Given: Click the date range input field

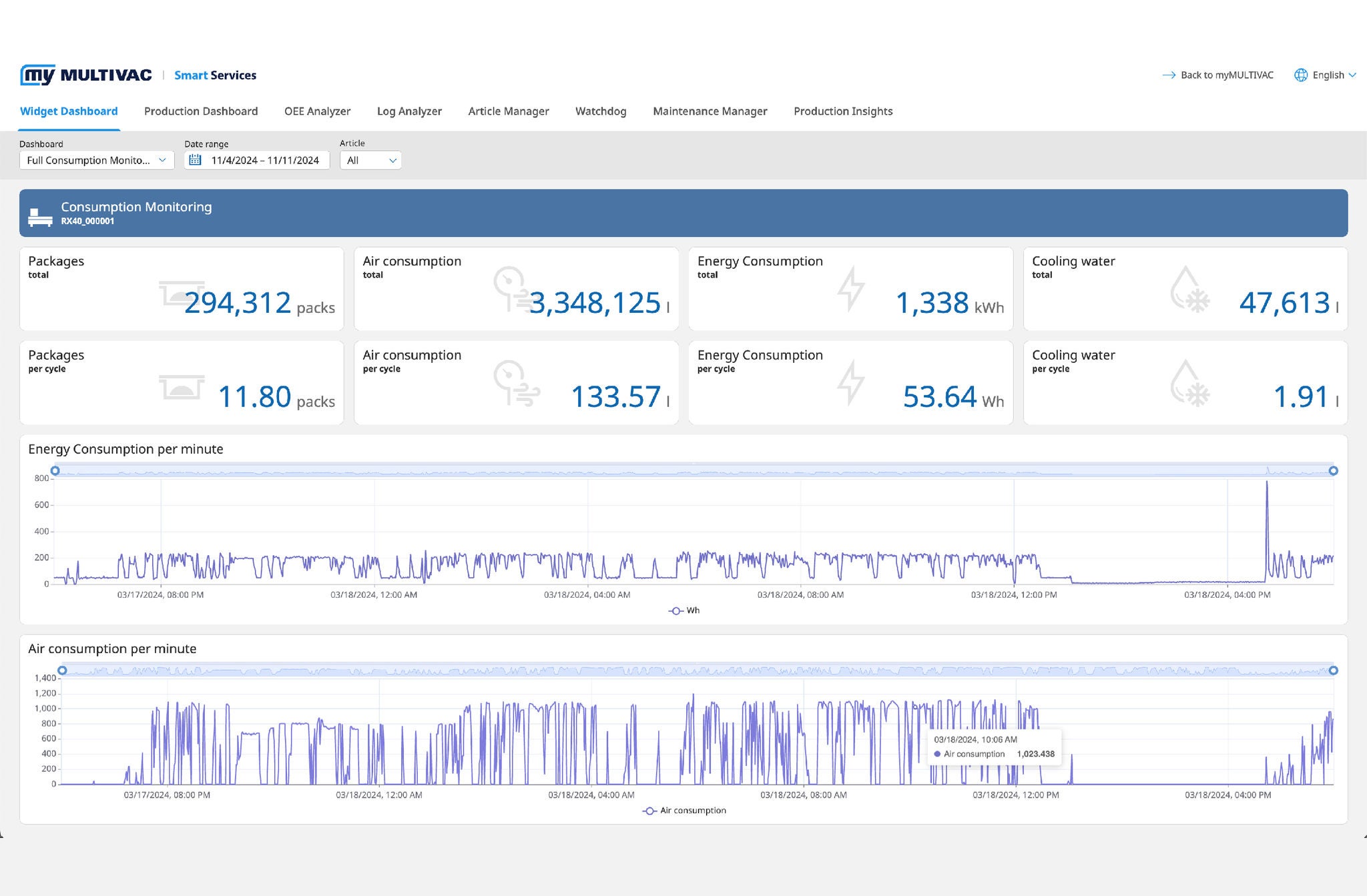Looking at the screenshot, I should tap(265, 160).
